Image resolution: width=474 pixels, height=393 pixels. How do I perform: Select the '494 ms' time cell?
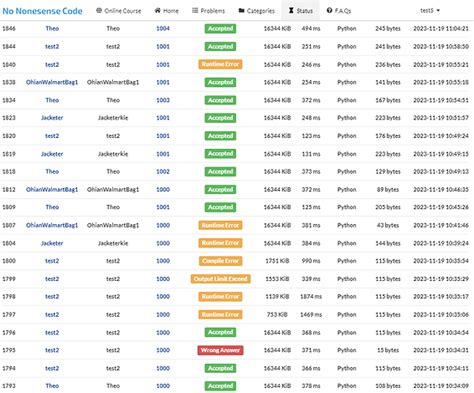[x=311, y=29]
